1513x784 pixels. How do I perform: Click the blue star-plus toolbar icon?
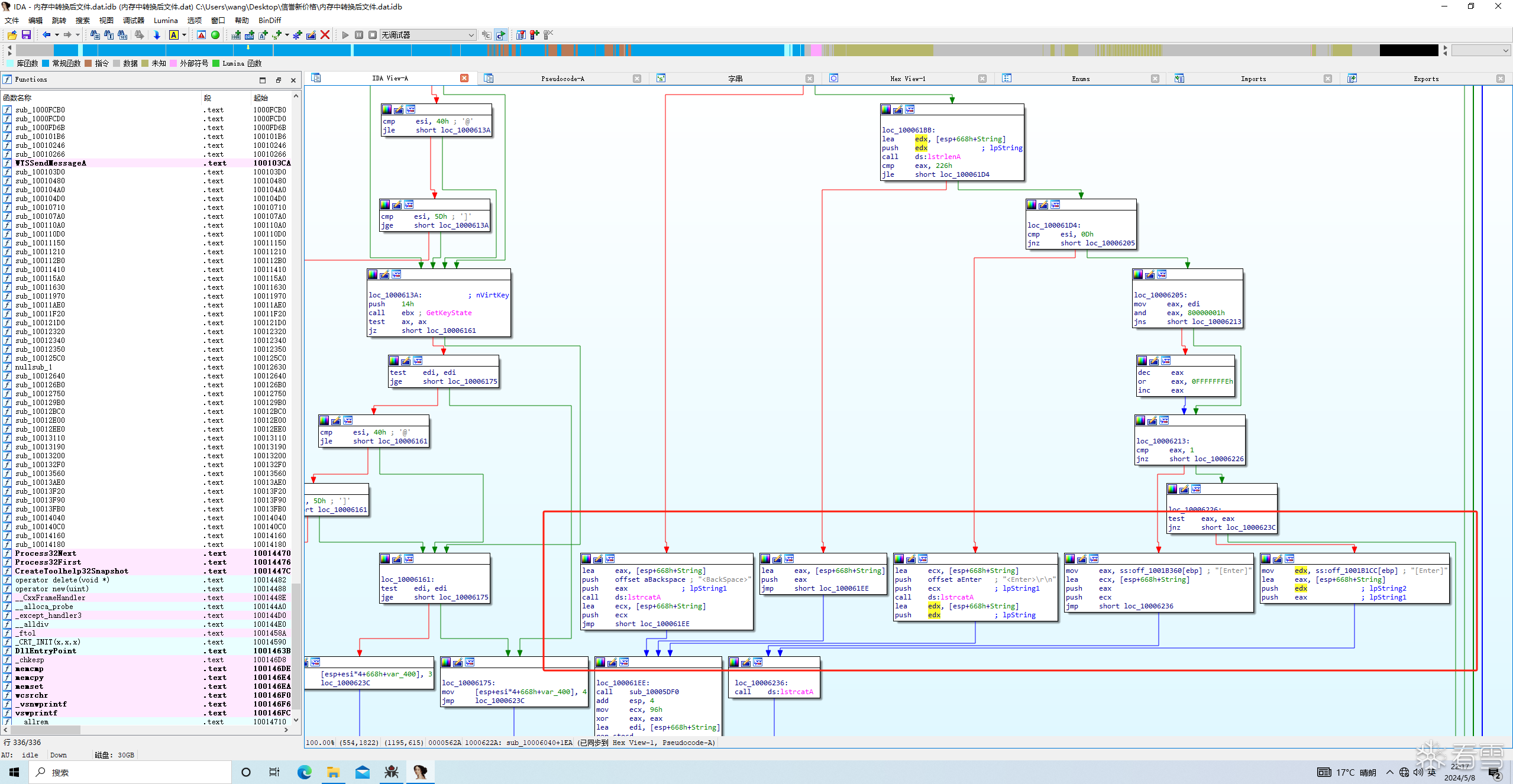tap(298, 35)
